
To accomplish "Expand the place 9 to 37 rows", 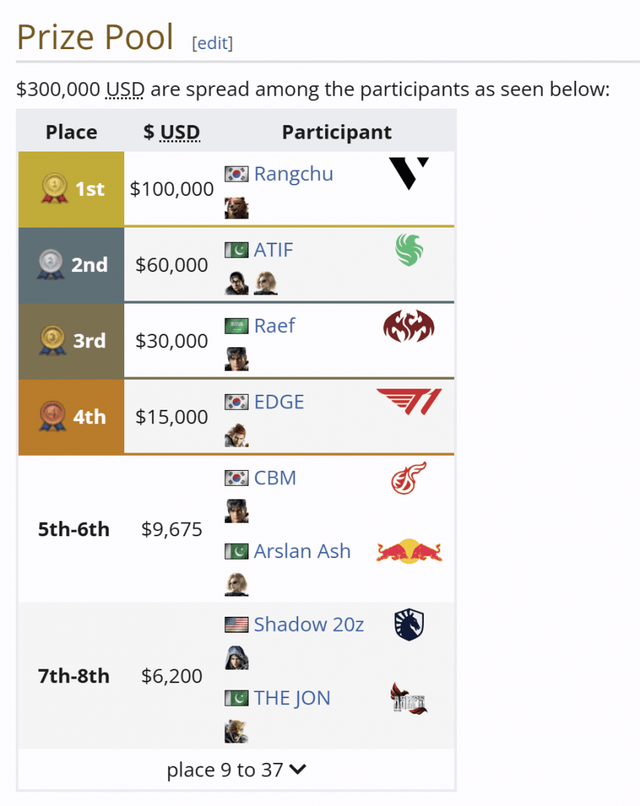I will click(x=237, y=769).
